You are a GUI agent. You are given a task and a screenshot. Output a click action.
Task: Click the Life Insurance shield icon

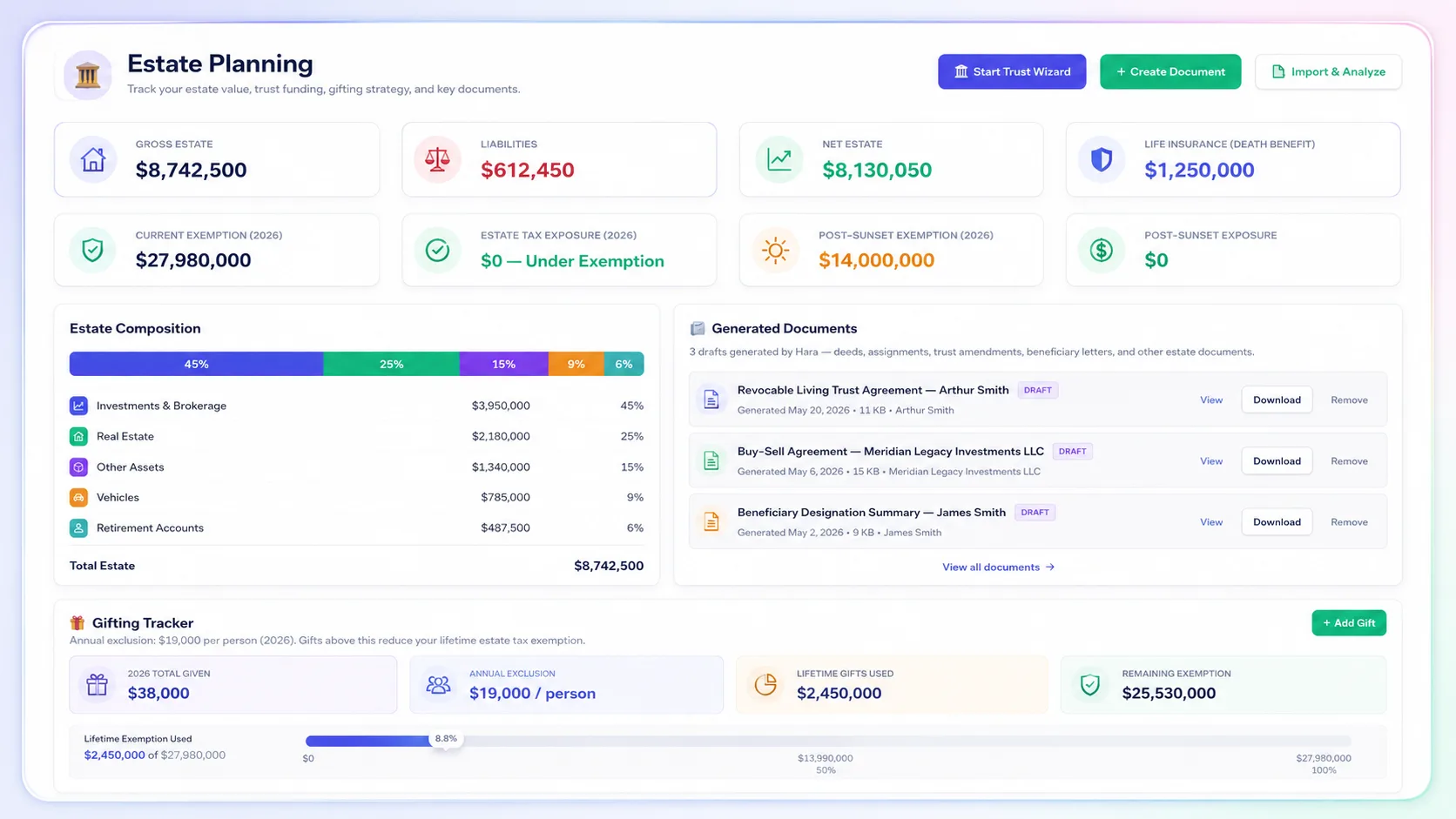coord(1102,159)
